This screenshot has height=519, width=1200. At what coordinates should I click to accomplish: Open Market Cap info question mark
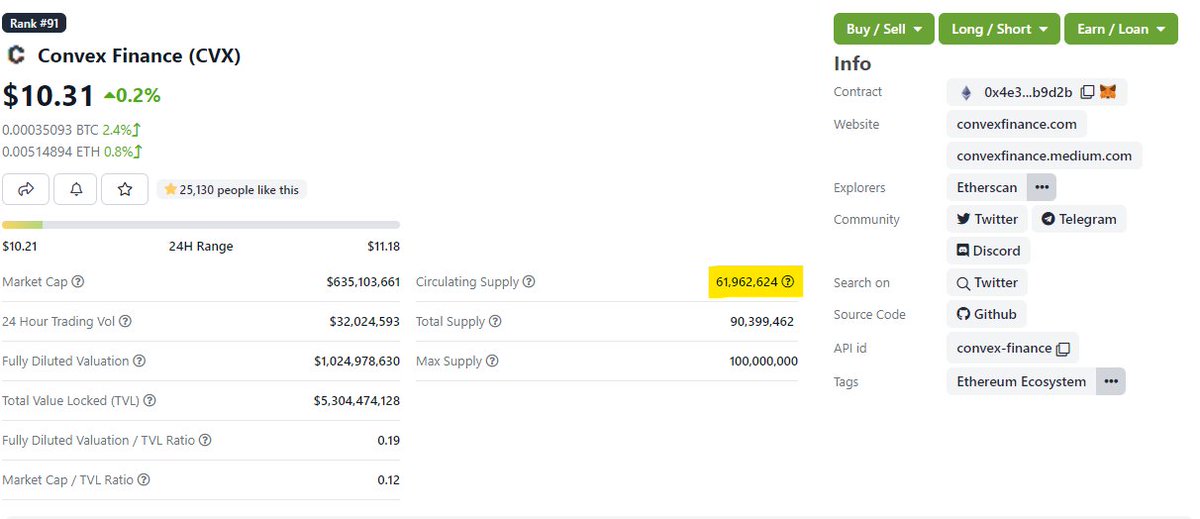click(x=78, y=282)
